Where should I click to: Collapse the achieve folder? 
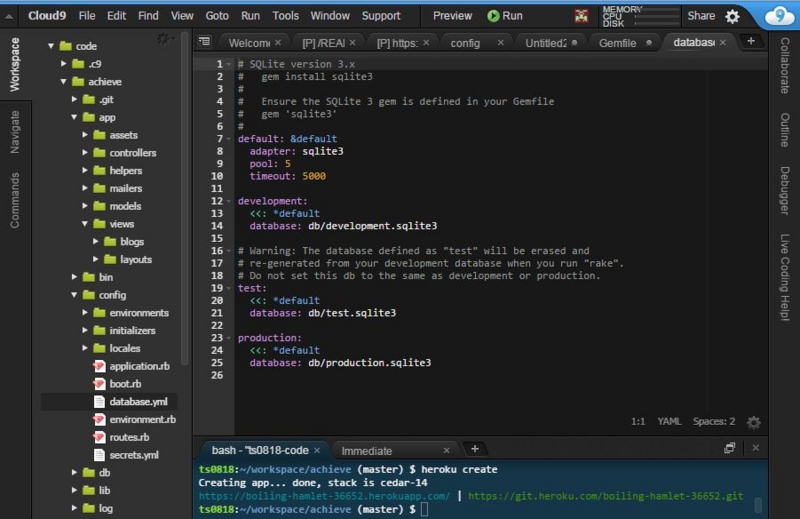click(x=63, y=82)
